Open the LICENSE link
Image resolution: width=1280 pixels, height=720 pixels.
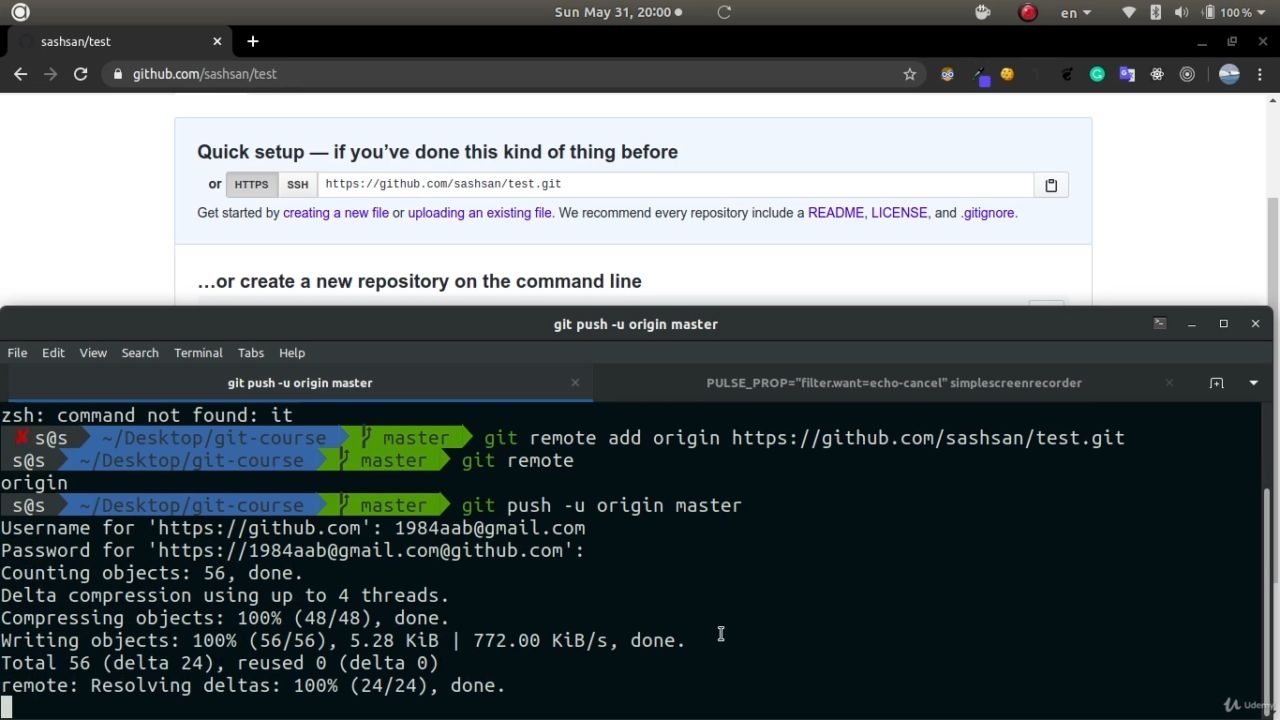pyautogui.click(x=899, y=213)
